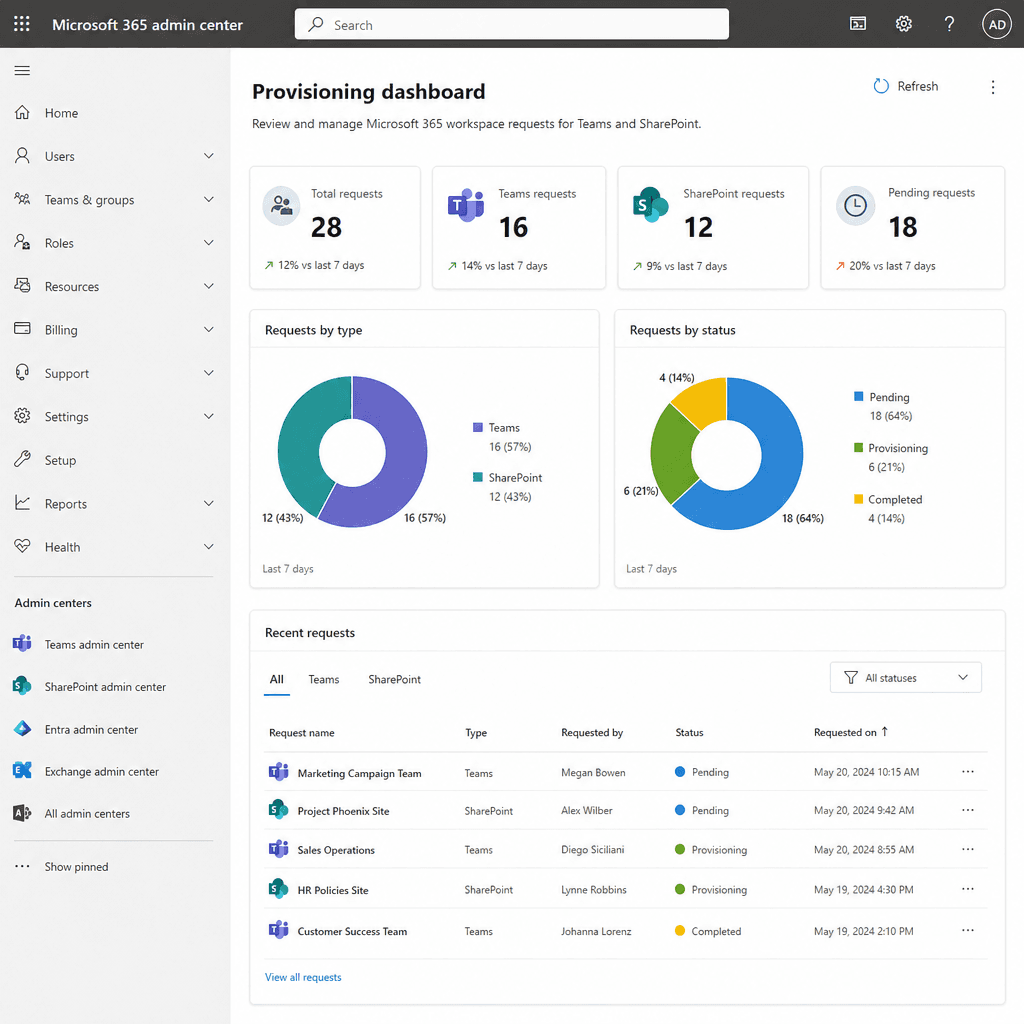The height and width of the screenshot is (1024, 1024).
Task: Expand the Support nav section
Action: click(x=209, y=373)
